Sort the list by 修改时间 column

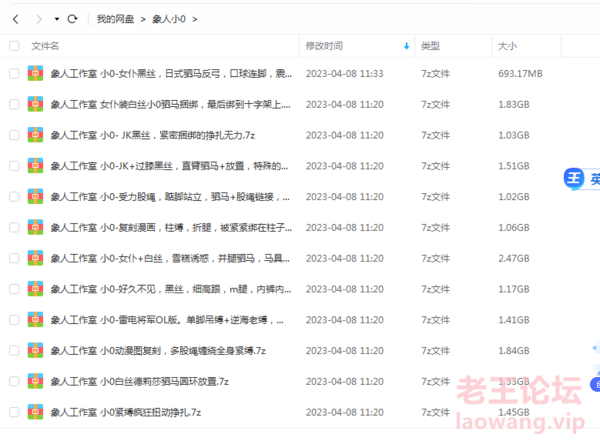pos(324,46)
